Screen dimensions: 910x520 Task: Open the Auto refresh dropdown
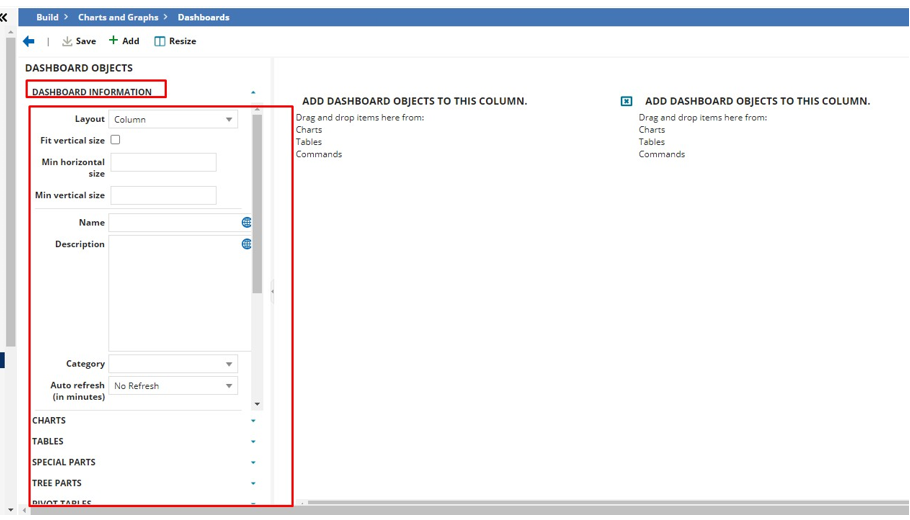pos(173,386)
